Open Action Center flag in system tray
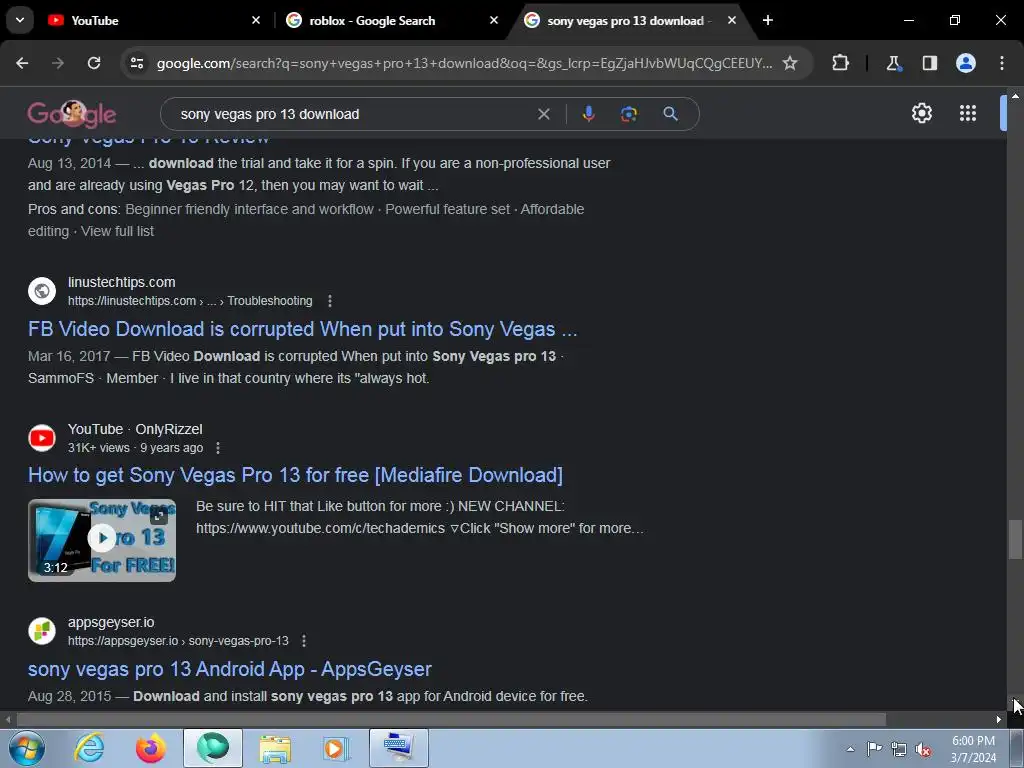The height and width of the screenshot is (768, 1024). point(874,749)
